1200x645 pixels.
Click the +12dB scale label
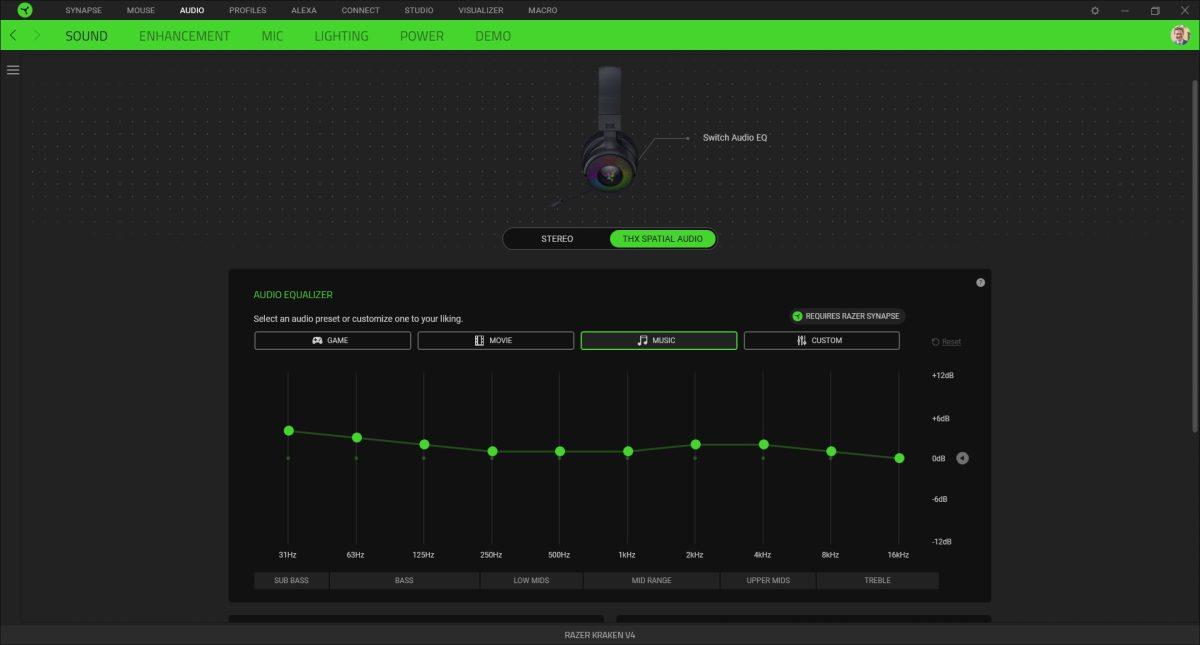tap(942, 376)
